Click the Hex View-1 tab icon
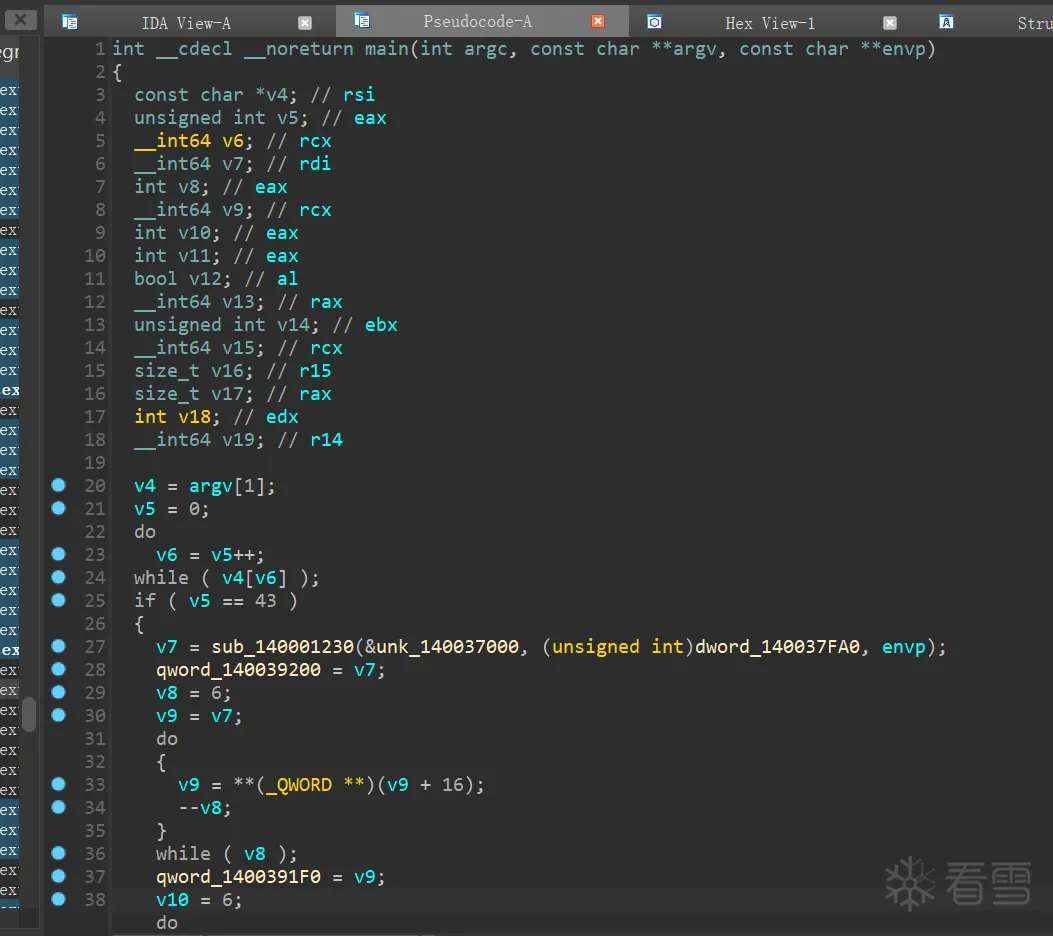This screenshot has height=936, width=1053. pyautogui.click(x=654, y=22)
